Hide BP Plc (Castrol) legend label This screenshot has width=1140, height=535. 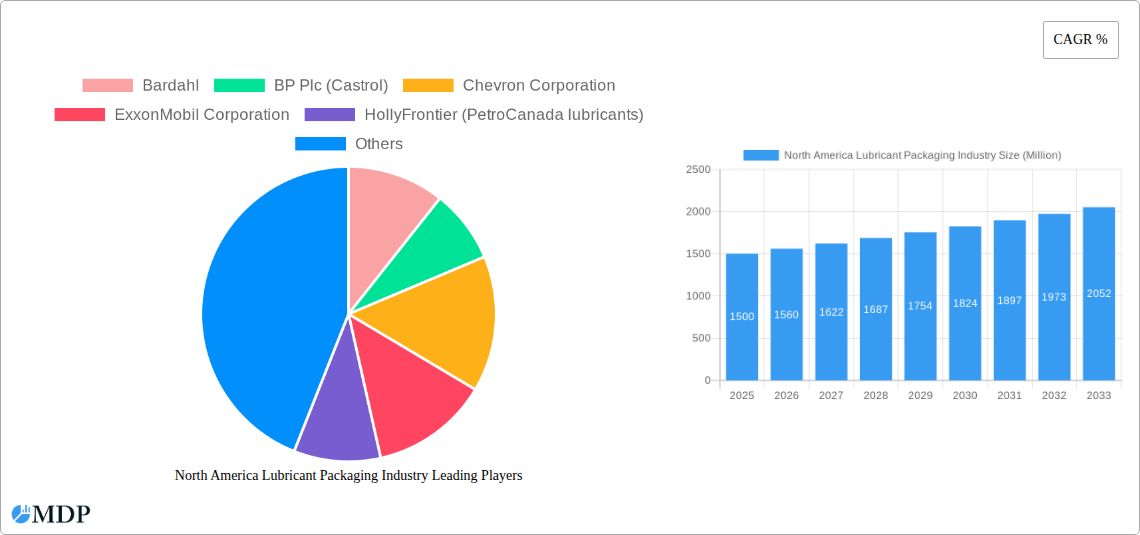point(331,86)
